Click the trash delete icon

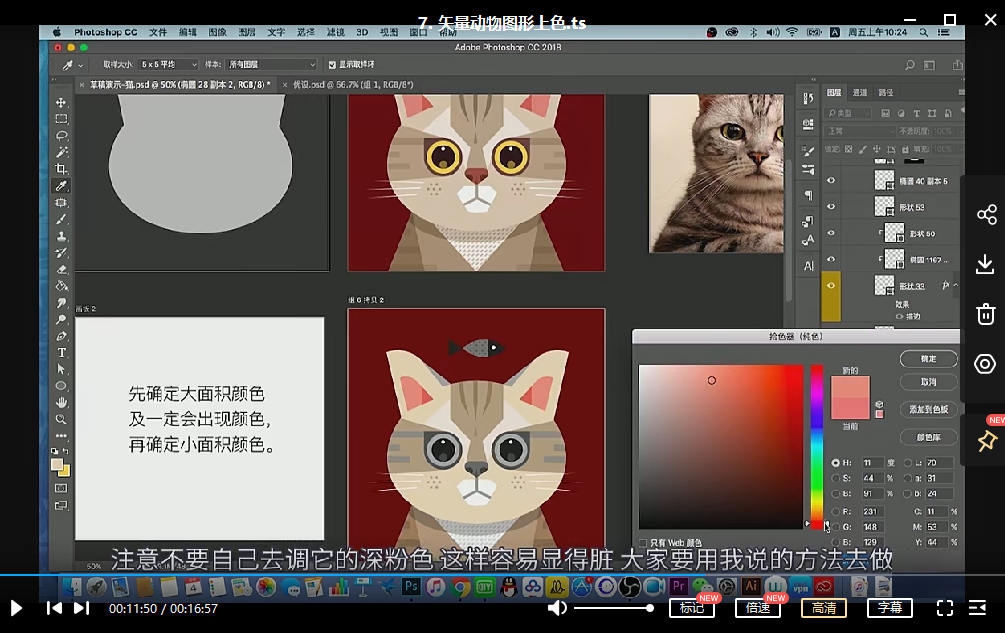pyautogui.click(x=986, y=314)
